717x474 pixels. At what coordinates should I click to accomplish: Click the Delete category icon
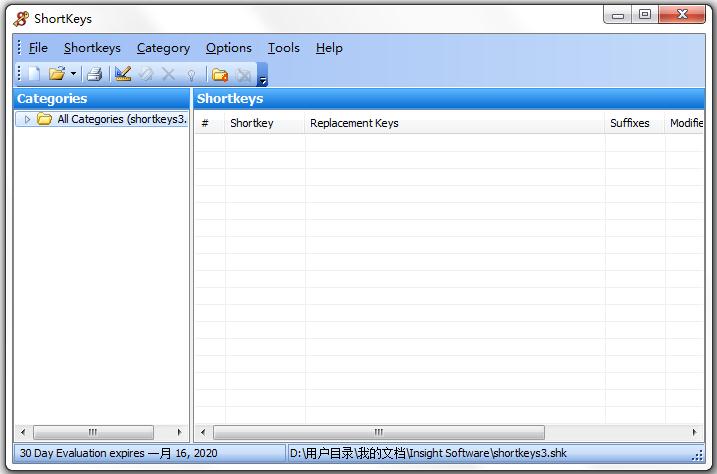243,74
